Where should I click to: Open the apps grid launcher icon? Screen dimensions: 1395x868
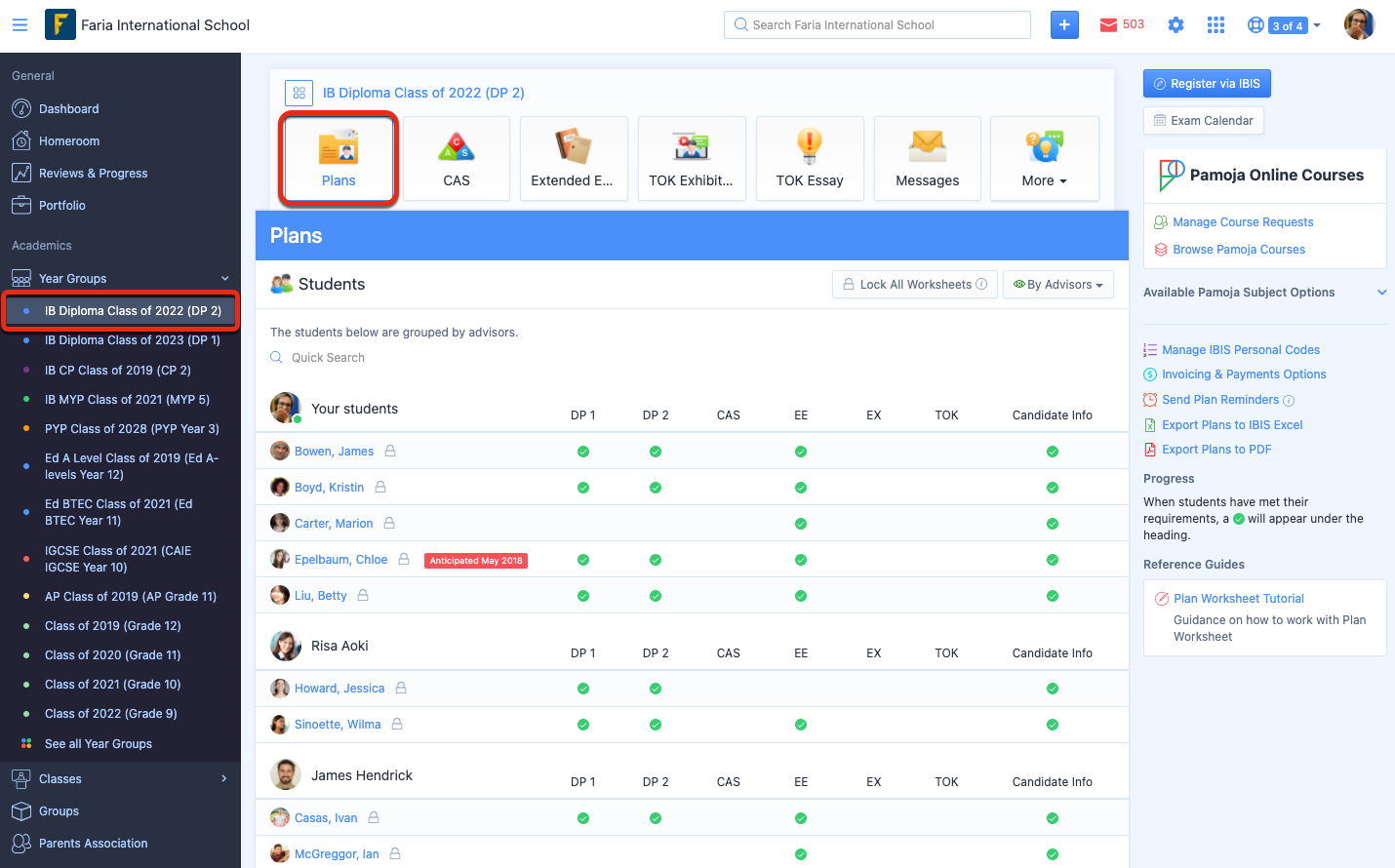pyautogui.click(x=1216, y=25)
